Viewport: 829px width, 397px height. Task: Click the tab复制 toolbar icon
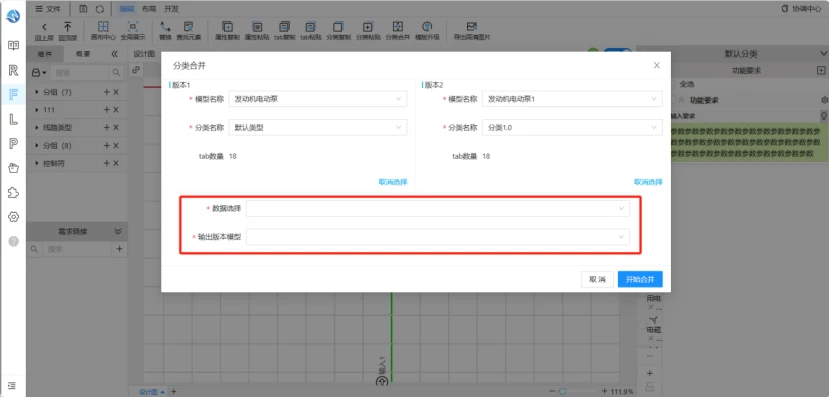click(284, 27)
